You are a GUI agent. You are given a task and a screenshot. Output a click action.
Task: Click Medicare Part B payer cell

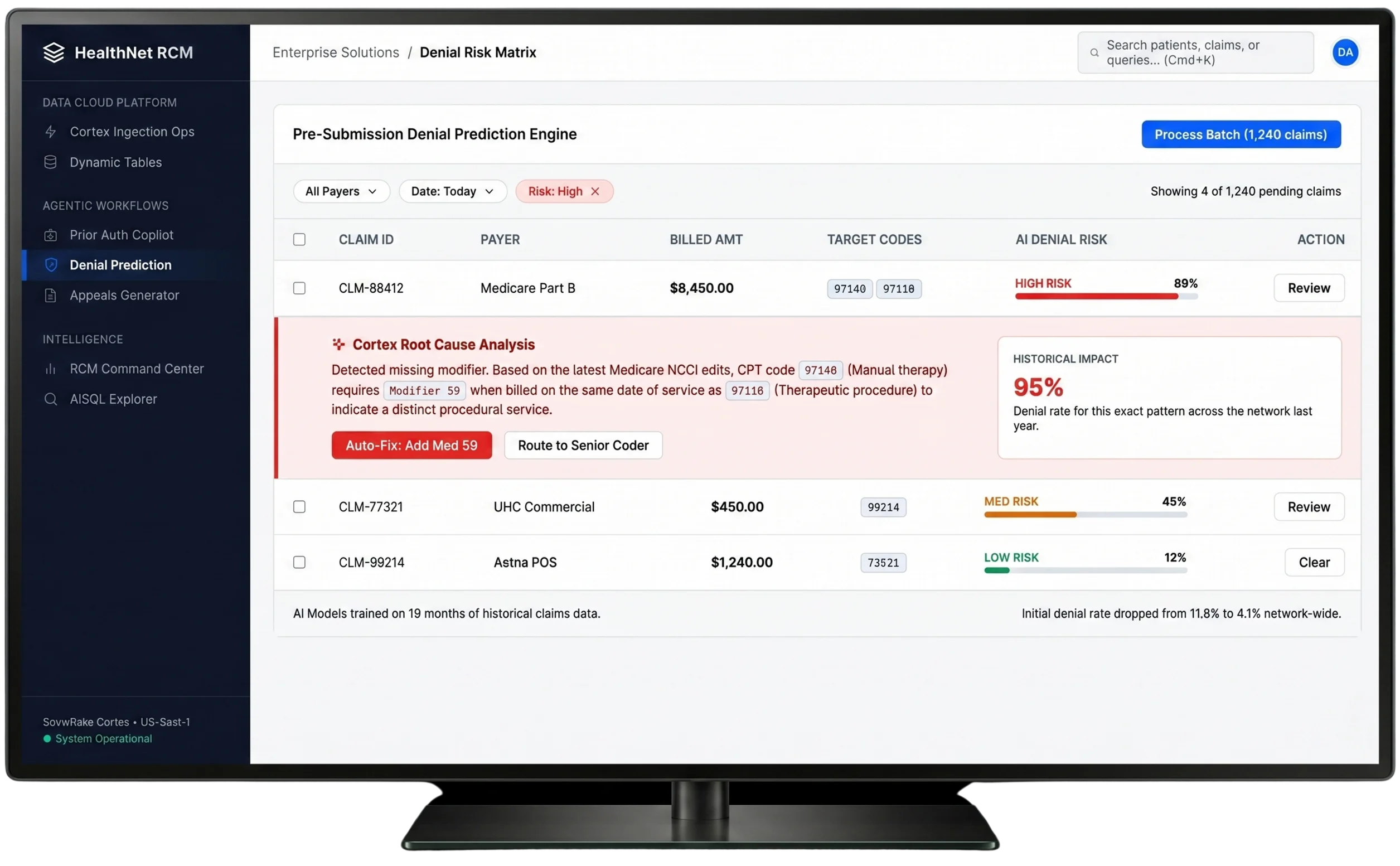point(527,288)
